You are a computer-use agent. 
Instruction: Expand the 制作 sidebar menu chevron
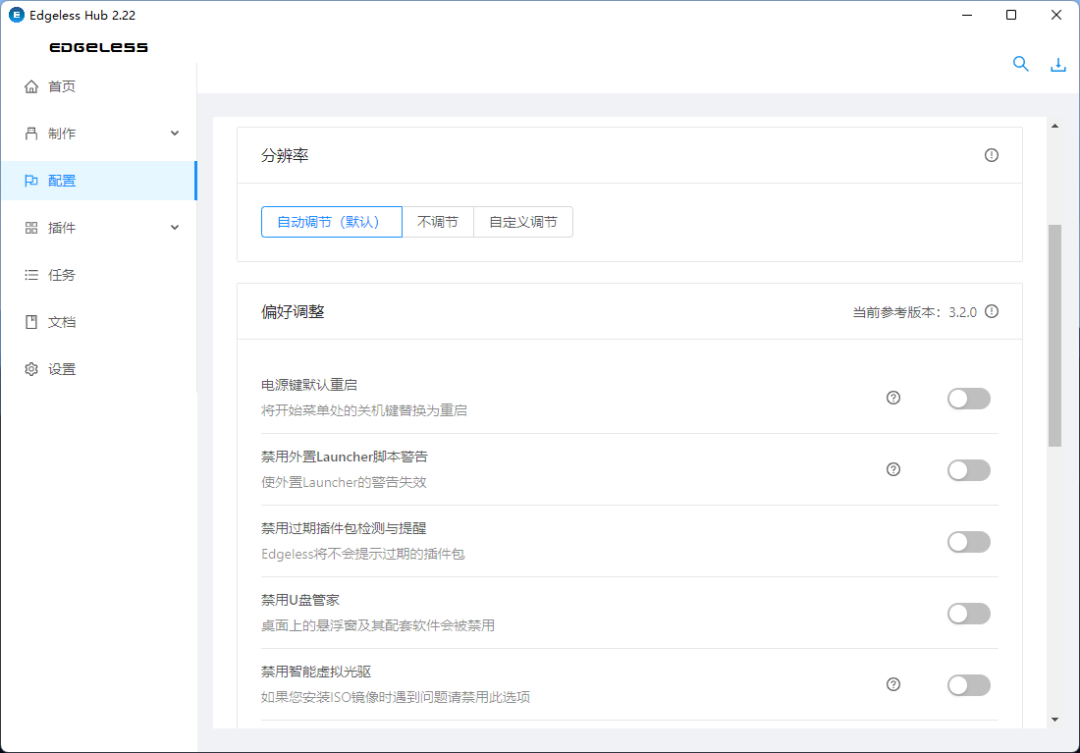[175, 133]
